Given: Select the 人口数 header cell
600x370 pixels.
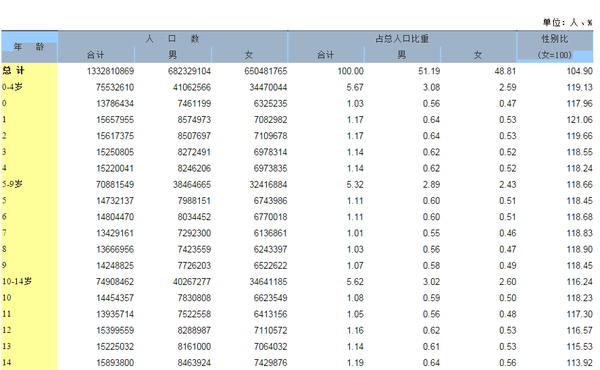Looking at the screenshot, I should (173, 39).
